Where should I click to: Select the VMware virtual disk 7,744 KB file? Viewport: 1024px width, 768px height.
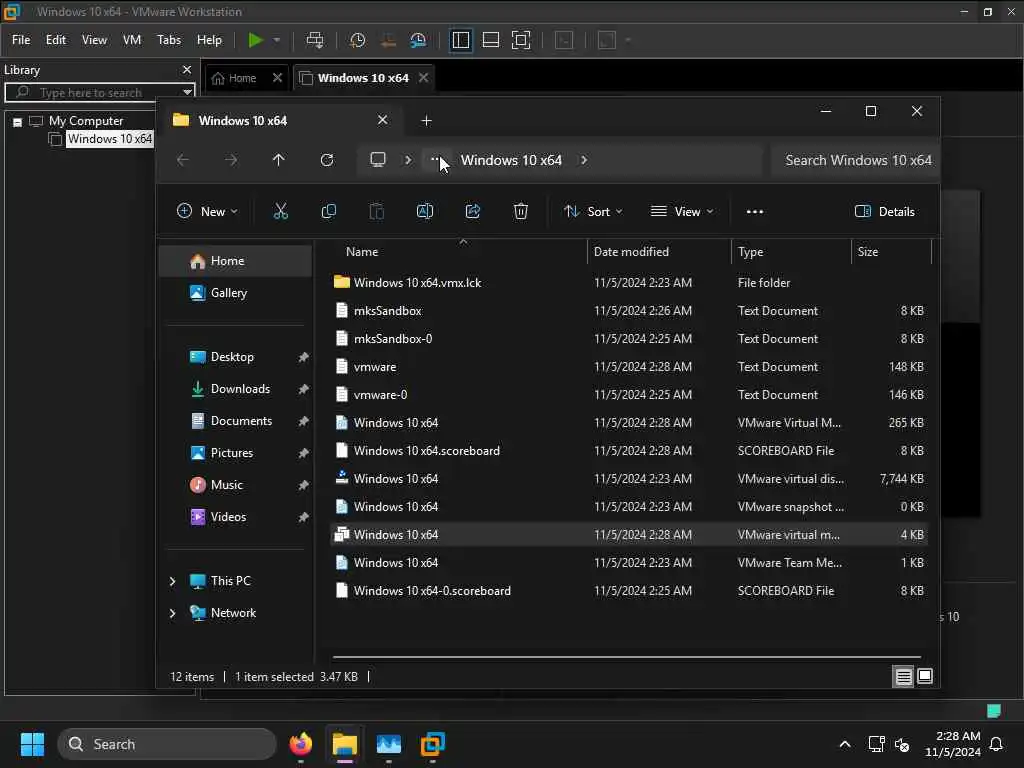pos(629,479)
